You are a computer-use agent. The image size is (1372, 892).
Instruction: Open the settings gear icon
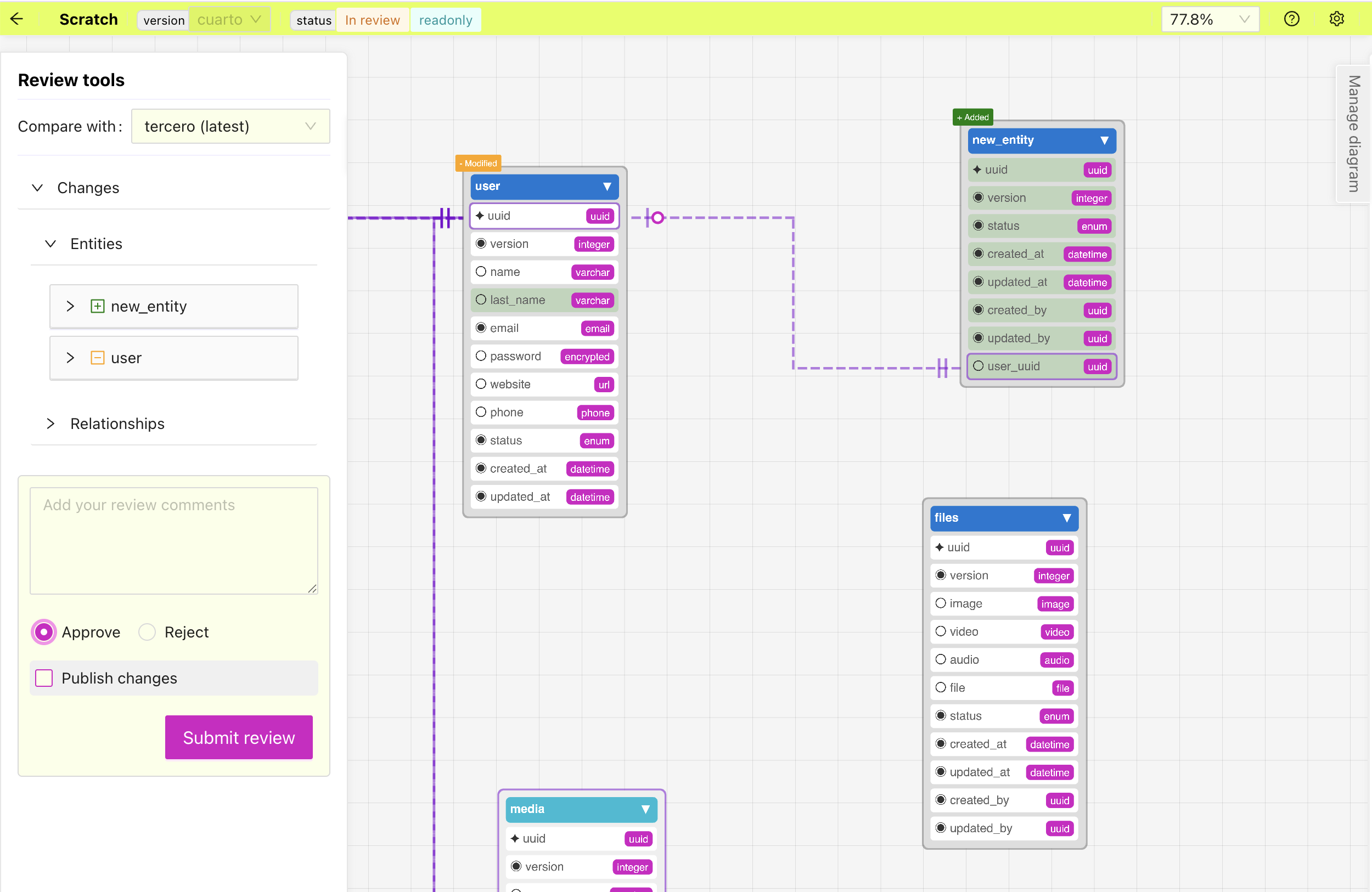pos(1336,19)
